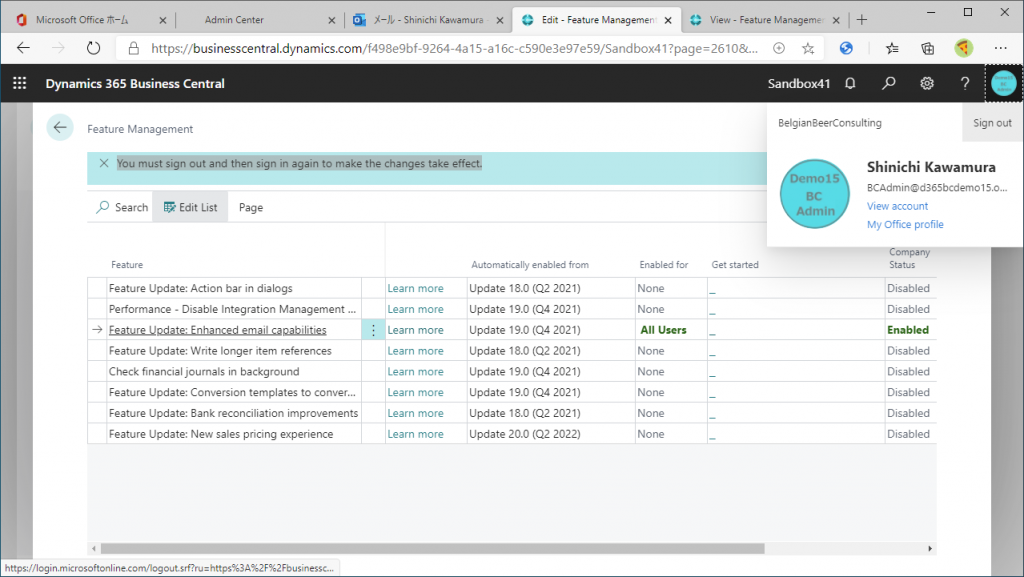Learn more about Check financial journals
This screenshot has width=1024, height=577.
click(x=415, y=372)
